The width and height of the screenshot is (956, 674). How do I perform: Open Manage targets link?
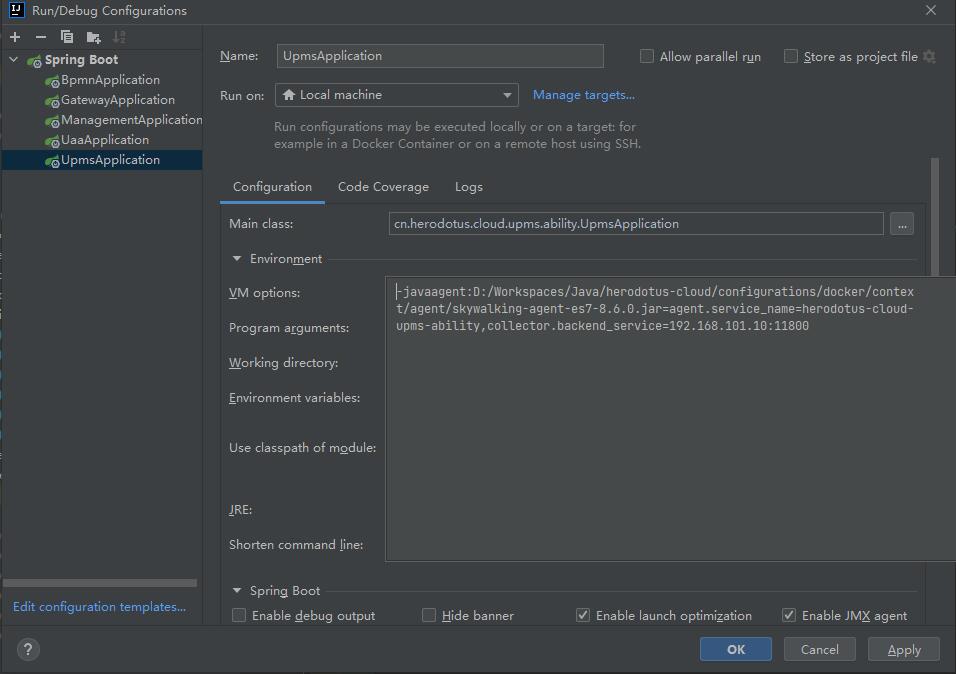pos(583,95)
